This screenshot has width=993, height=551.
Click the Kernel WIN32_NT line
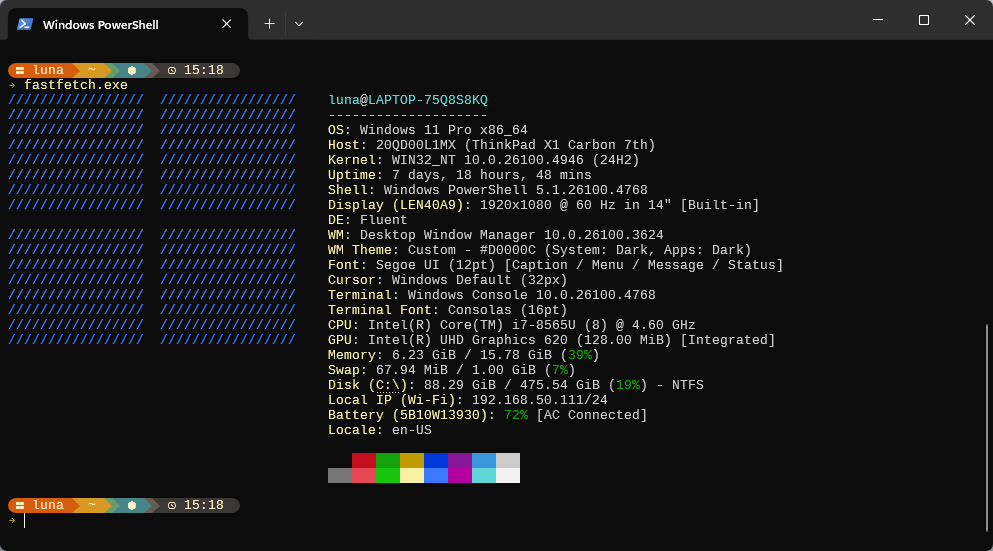pos(483,160)
